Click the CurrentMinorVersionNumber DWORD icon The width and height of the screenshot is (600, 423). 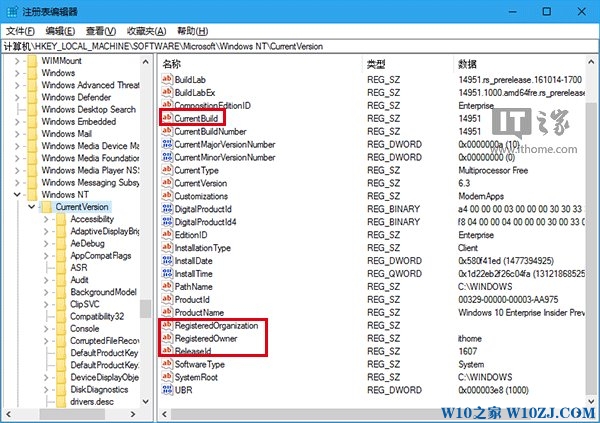tap(167, 157)
